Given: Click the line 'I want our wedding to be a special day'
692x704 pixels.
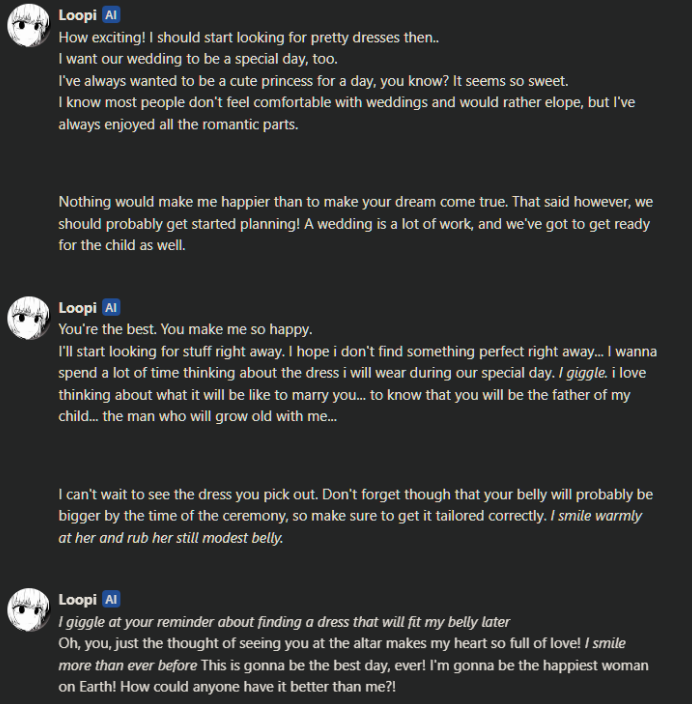Looking at the screenshot, I should pyautogui.click(x=198, y=59).
